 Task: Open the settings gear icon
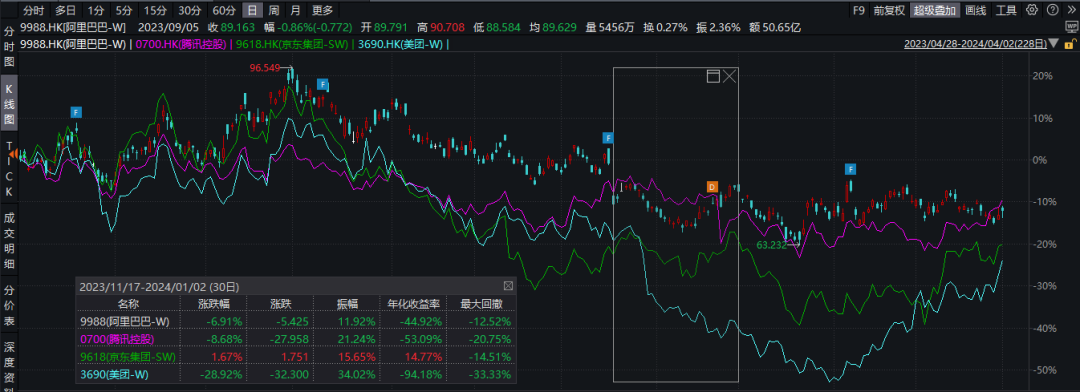pyautogui.click(x=1032, y=10)
